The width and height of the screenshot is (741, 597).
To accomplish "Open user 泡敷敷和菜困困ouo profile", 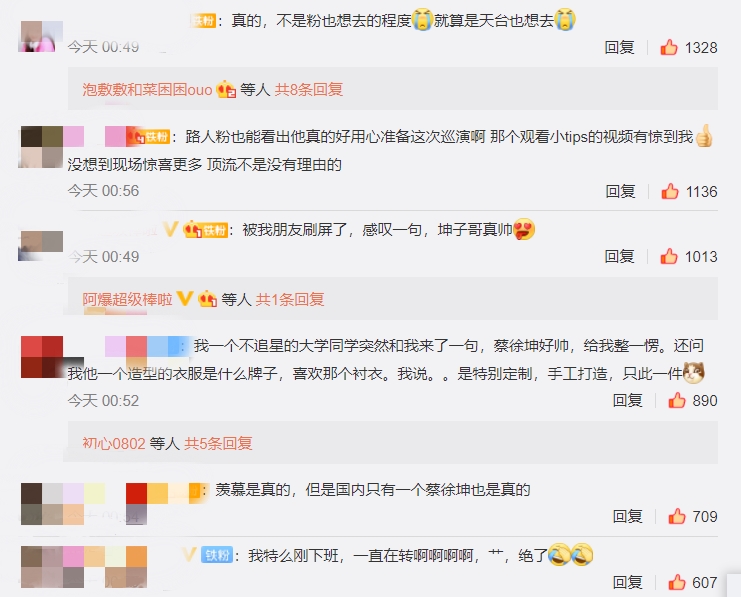I will 147,89.
